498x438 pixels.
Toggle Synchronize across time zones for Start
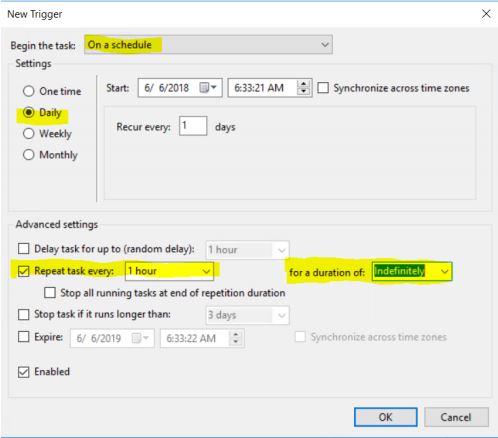pos(323,88)
